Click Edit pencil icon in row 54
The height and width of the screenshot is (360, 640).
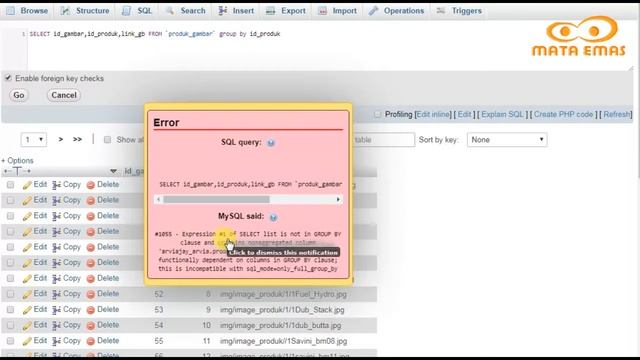coord(27,326)
